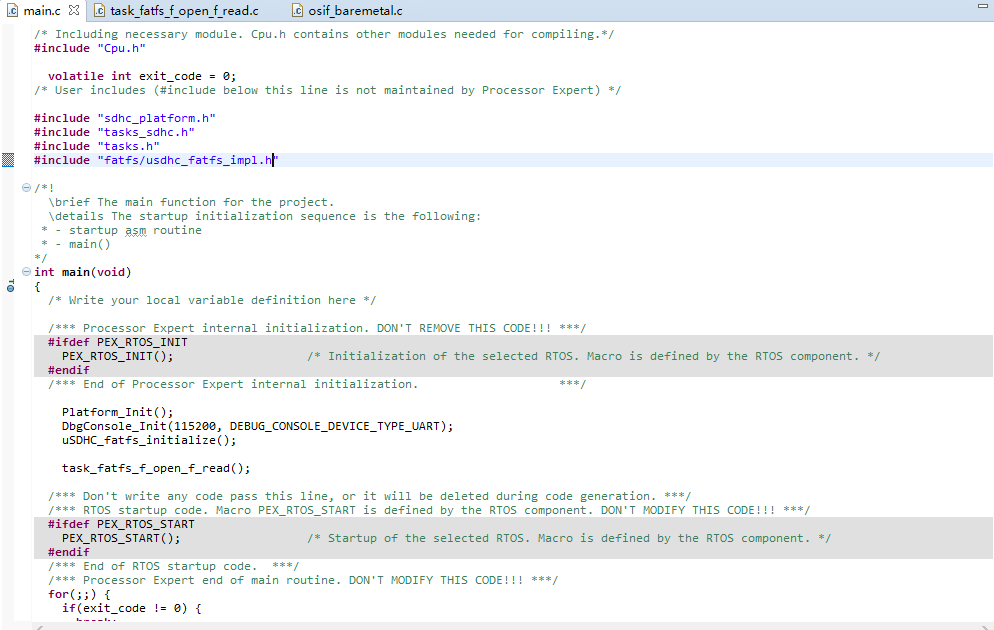Click the volatile int exit_code declaration
The height and width of the screenshot is (630, 994).
coord(142,76)
